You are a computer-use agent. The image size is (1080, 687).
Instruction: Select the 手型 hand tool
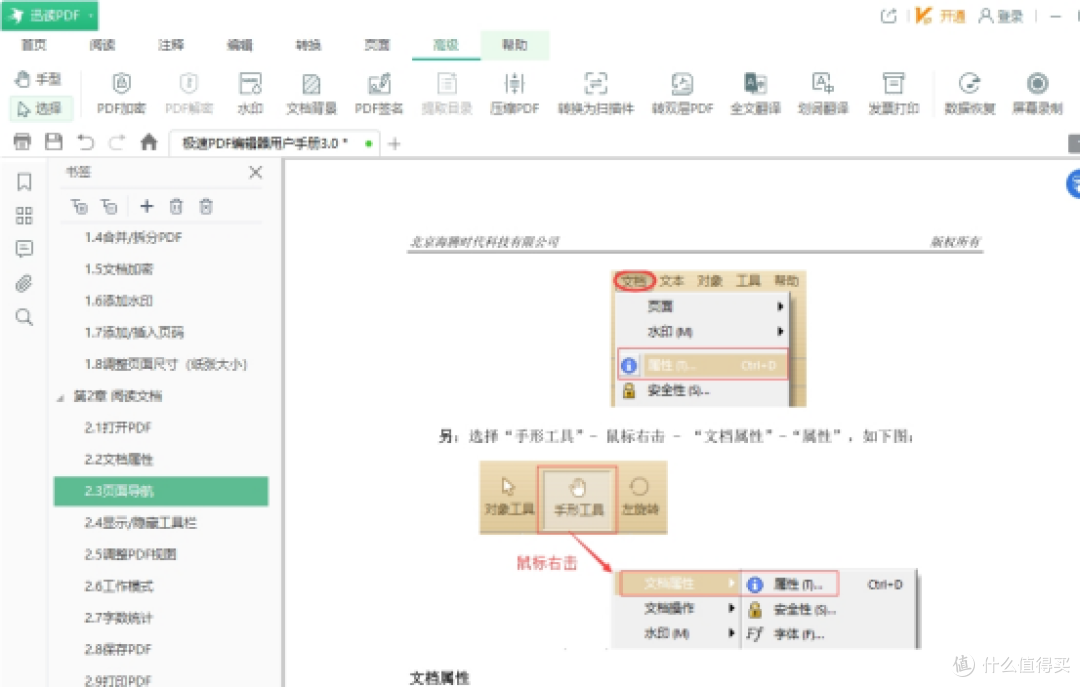pos(38,79)
